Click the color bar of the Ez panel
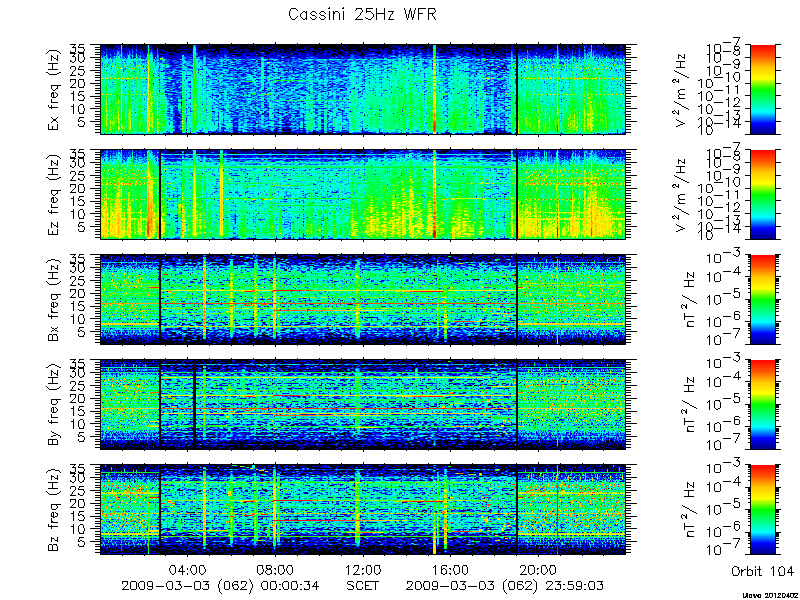Screen dimensions: 800x600 (x=762, y=194)
